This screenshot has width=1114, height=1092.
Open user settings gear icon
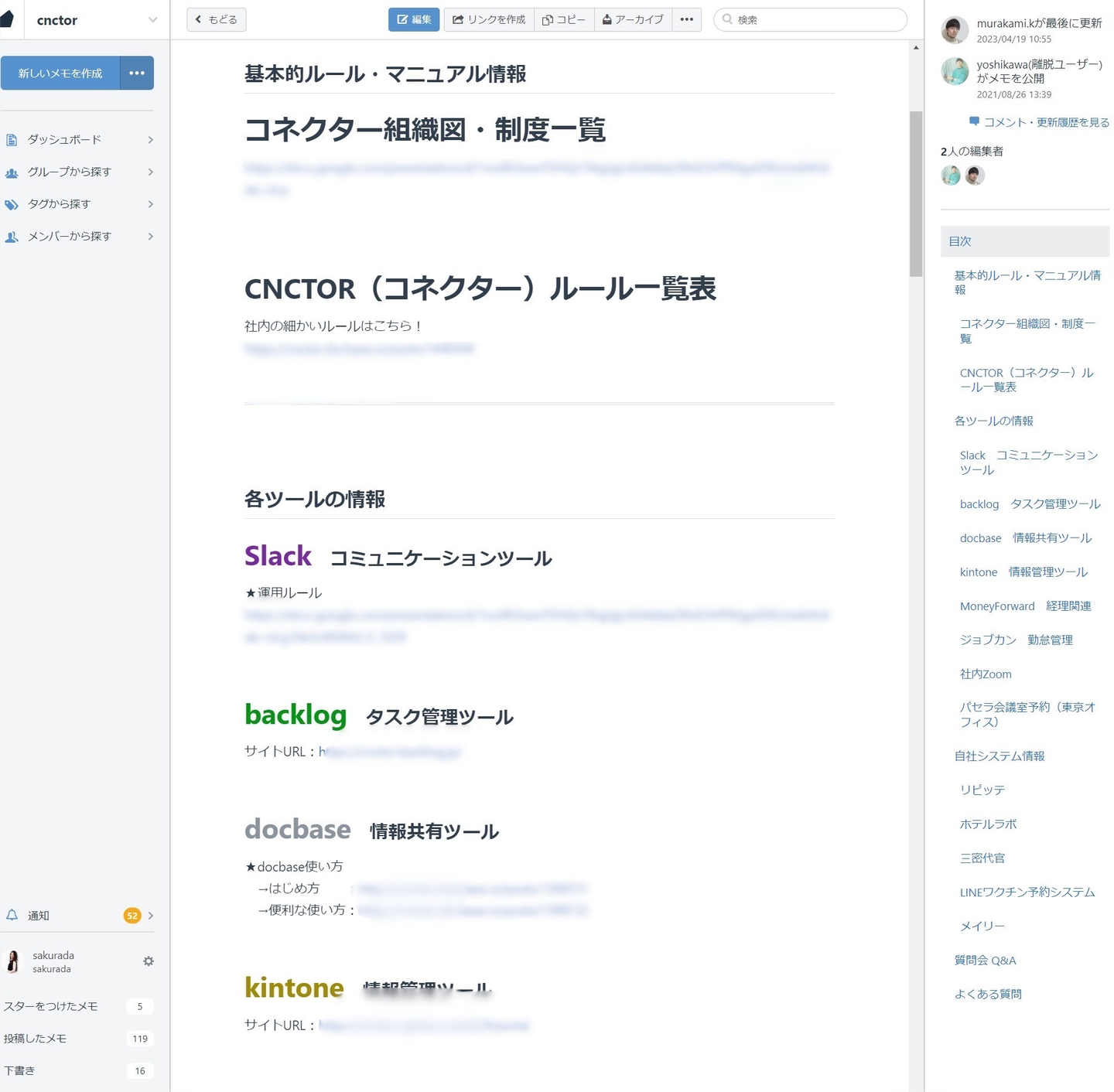point(149,961)
